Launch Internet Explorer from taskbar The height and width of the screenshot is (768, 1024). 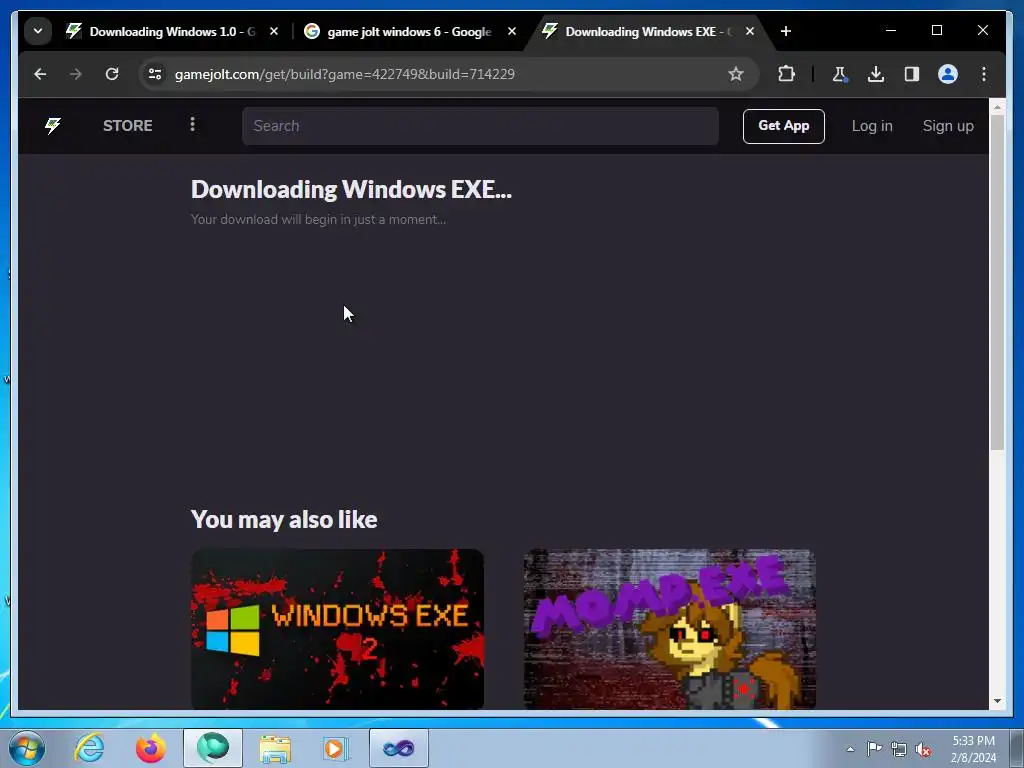(x=89, y=748)
